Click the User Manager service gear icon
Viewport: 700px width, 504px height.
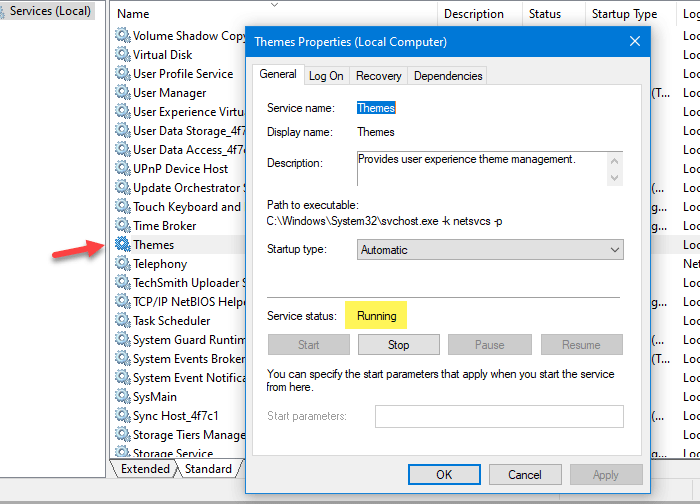click(x=123, y=93)
